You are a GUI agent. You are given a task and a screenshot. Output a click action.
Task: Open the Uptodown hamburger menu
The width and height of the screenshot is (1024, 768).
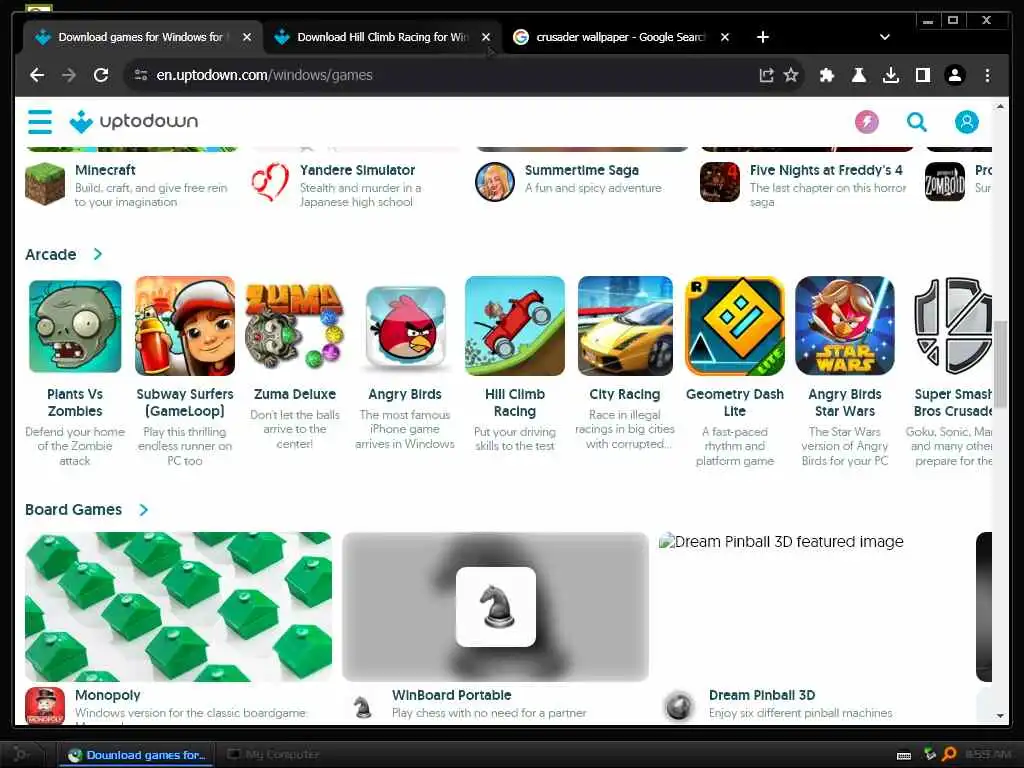pyautogui.click(x=39, y=121)
